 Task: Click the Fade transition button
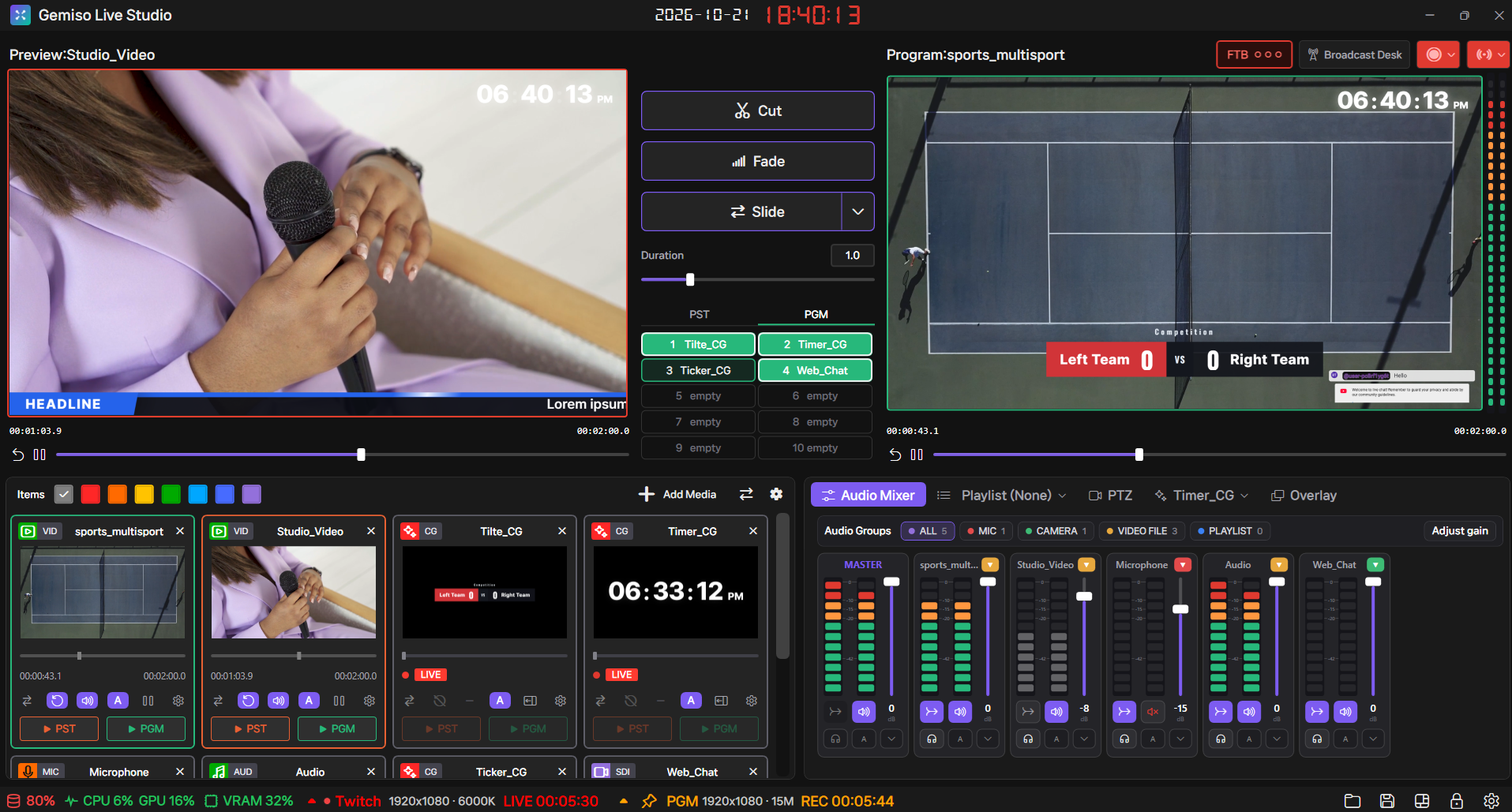click(x=758, y=161)
